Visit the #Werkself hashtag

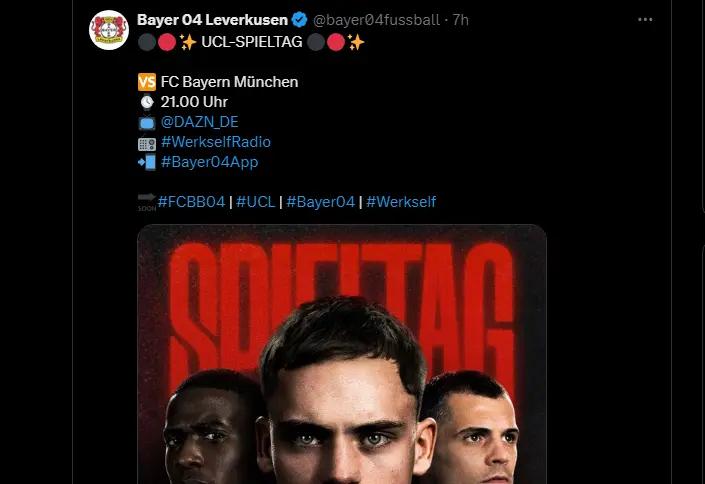pos(400,202)
